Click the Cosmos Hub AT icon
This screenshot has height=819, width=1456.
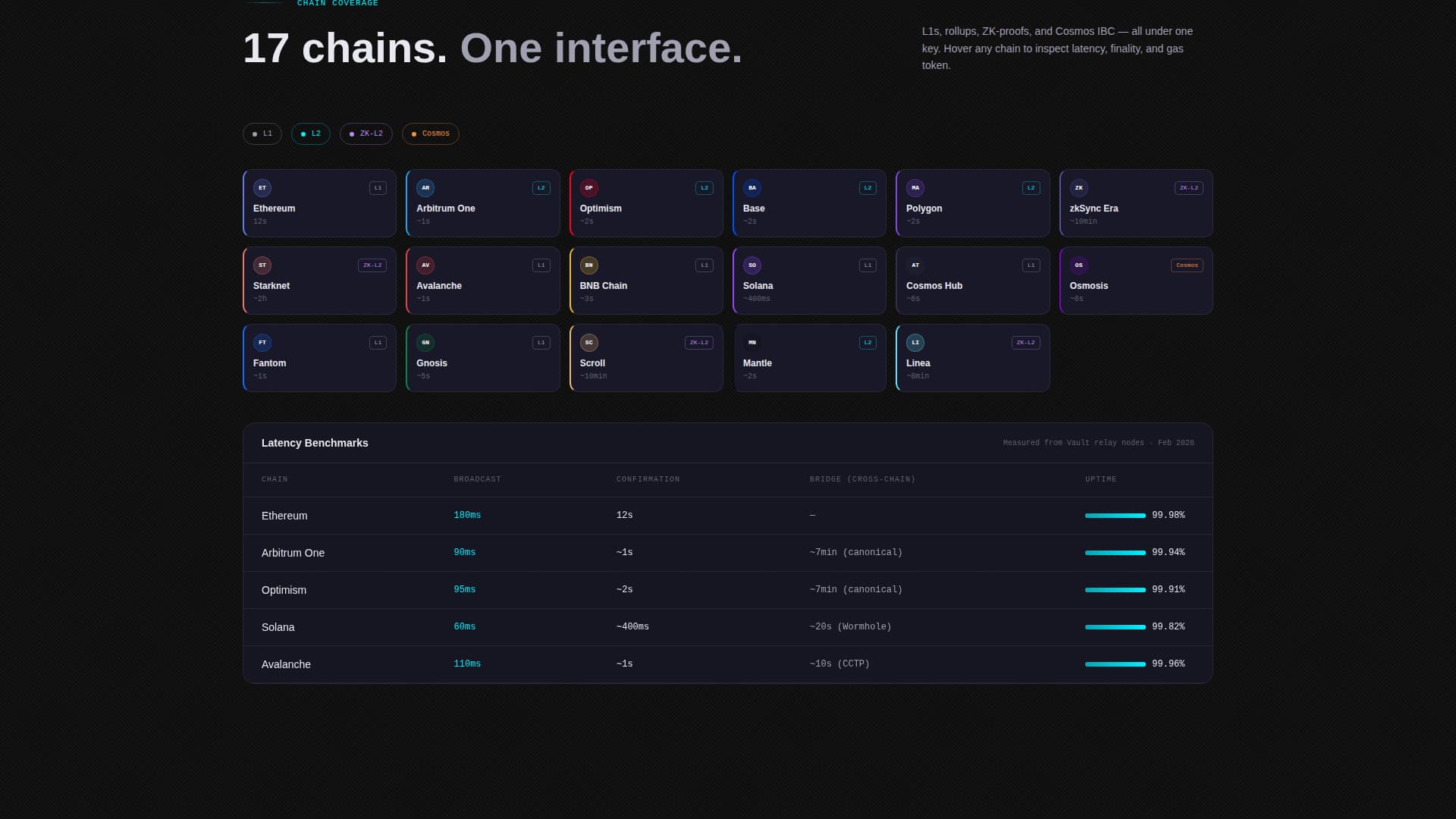tap(915, 265)
